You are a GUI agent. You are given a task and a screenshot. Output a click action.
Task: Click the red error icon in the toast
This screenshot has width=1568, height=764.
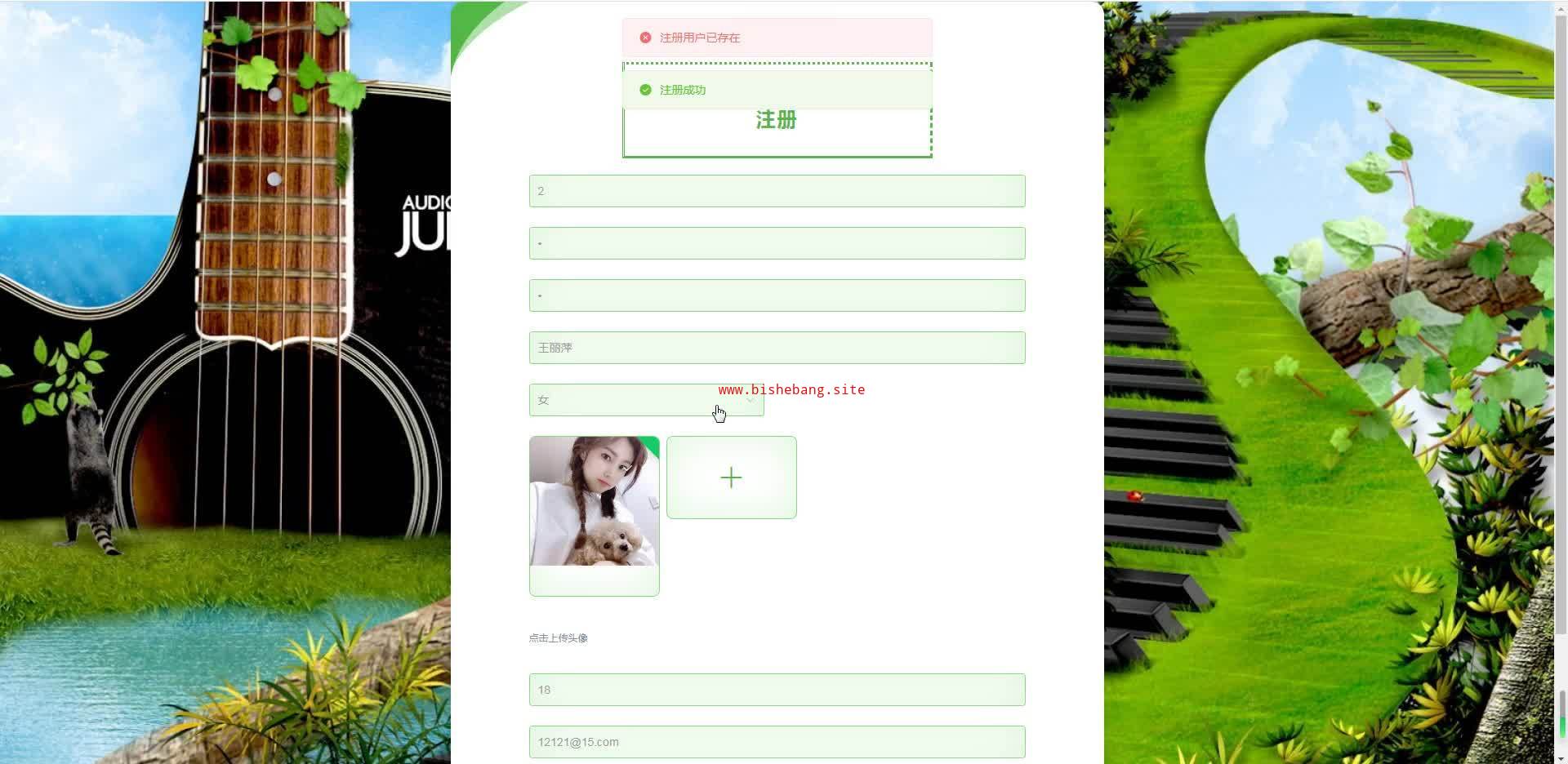645,38
